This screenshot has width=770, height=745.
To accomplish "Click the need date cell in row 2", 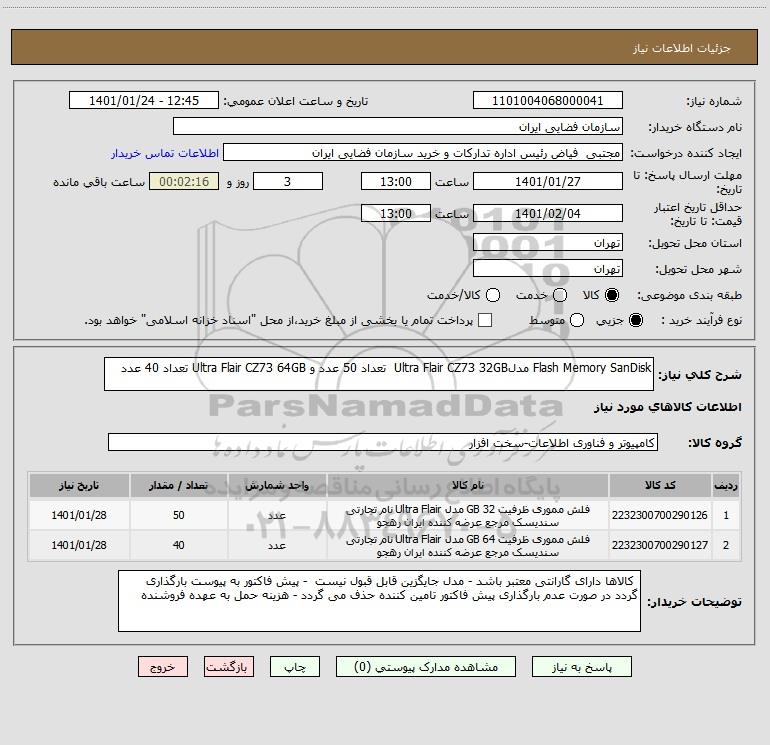I will point(79,545).
